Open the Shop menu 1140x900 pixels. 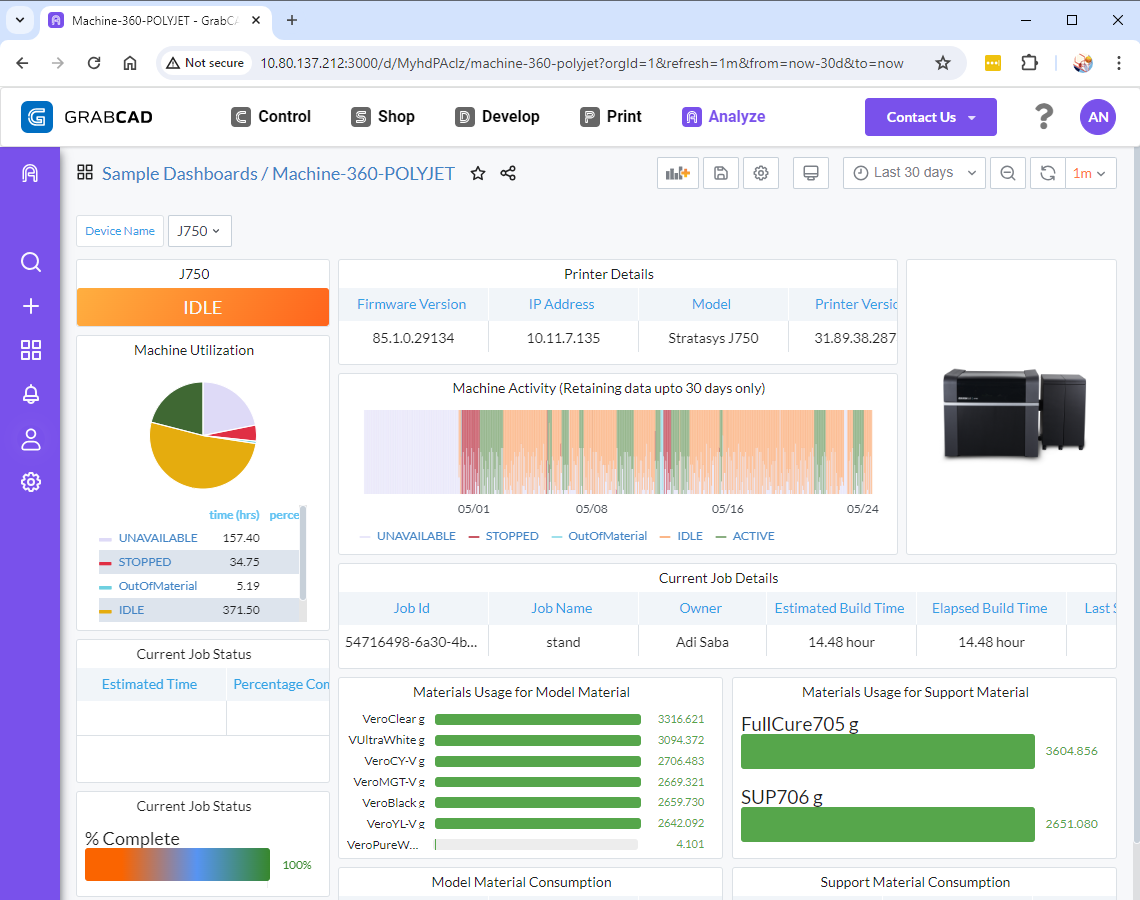pyautogui.click(x=383, y=116)
